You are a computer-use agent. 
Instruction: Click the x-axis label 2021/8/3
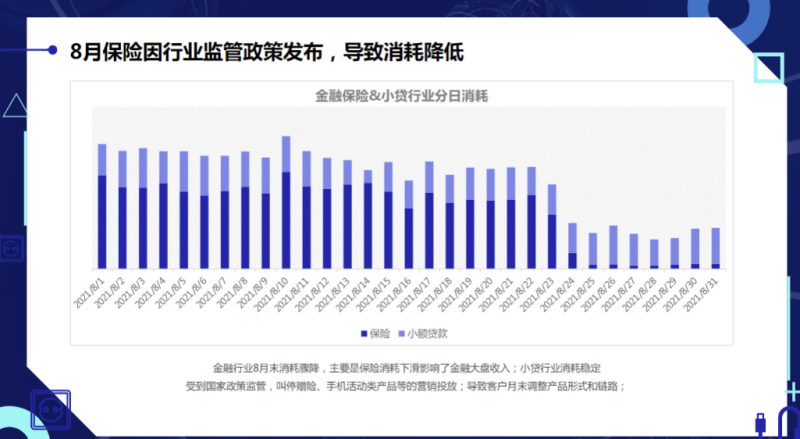click(x=130, y=293)
